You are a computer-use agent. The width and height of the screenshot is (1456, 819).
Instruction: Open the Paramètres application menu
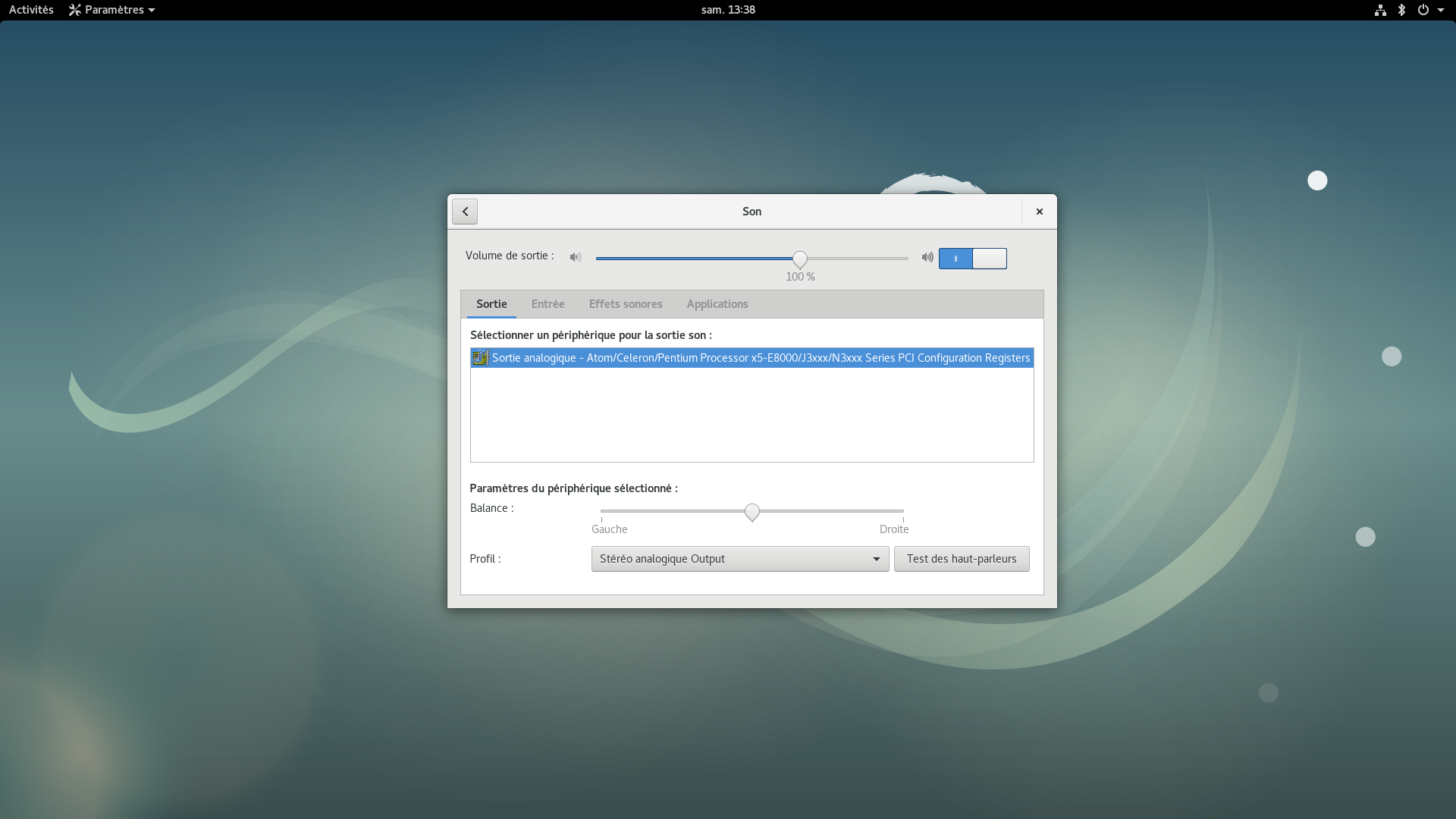[112, 10]
